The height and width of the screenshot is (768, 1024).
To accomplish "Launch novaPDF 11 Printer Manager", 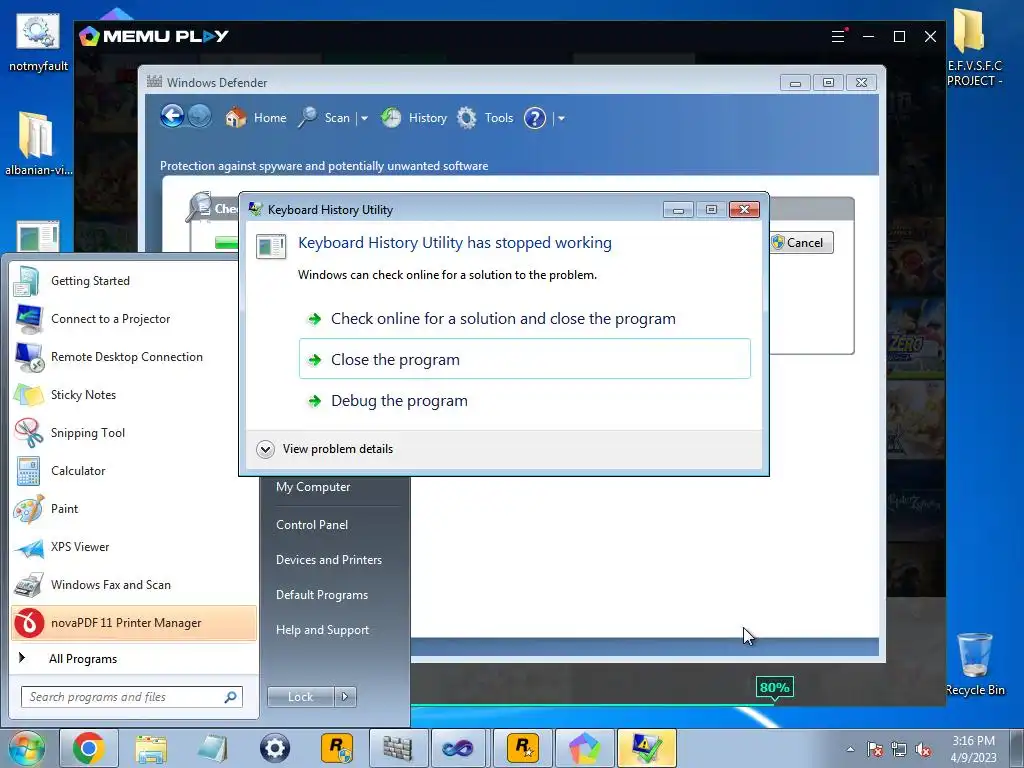I will [x=134, y=623].
